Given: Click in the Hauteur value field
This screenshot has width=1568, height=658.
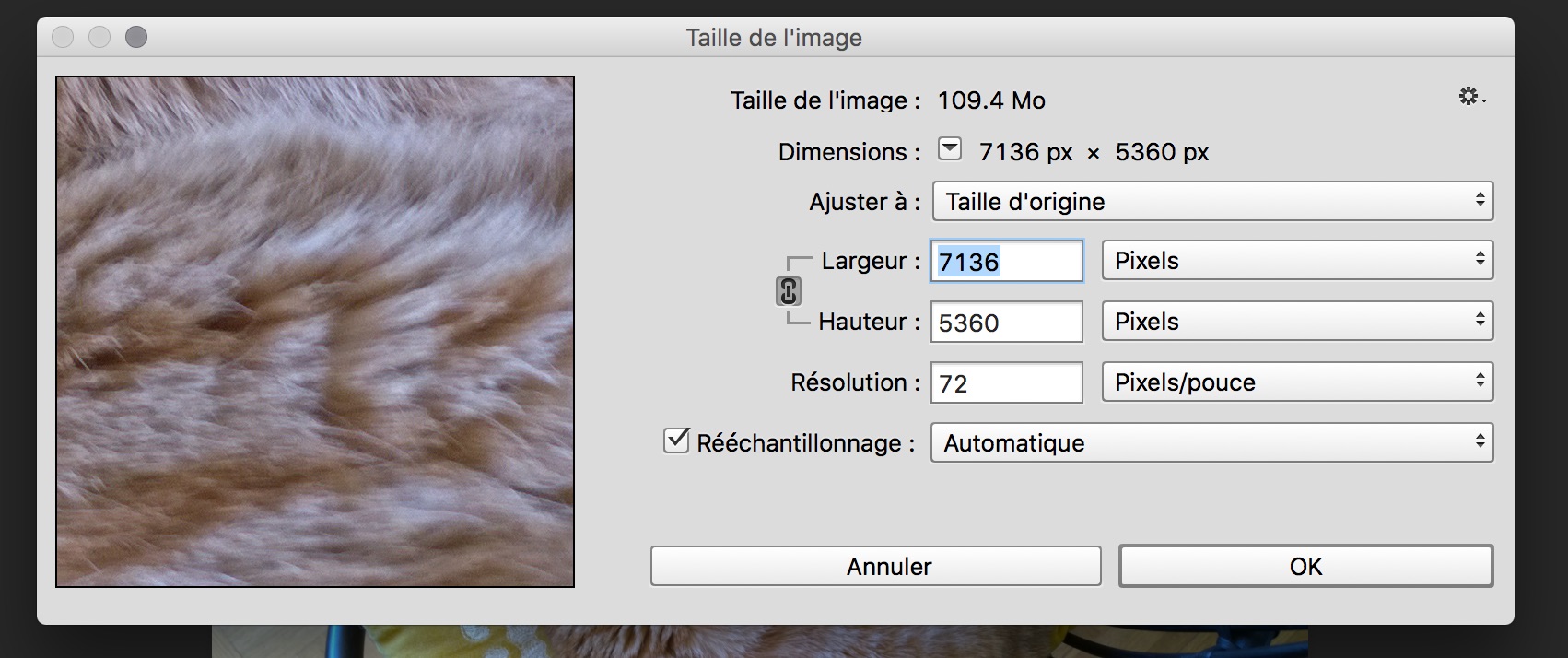Looking at the screenshot, I should click(x=1006, y=323).
